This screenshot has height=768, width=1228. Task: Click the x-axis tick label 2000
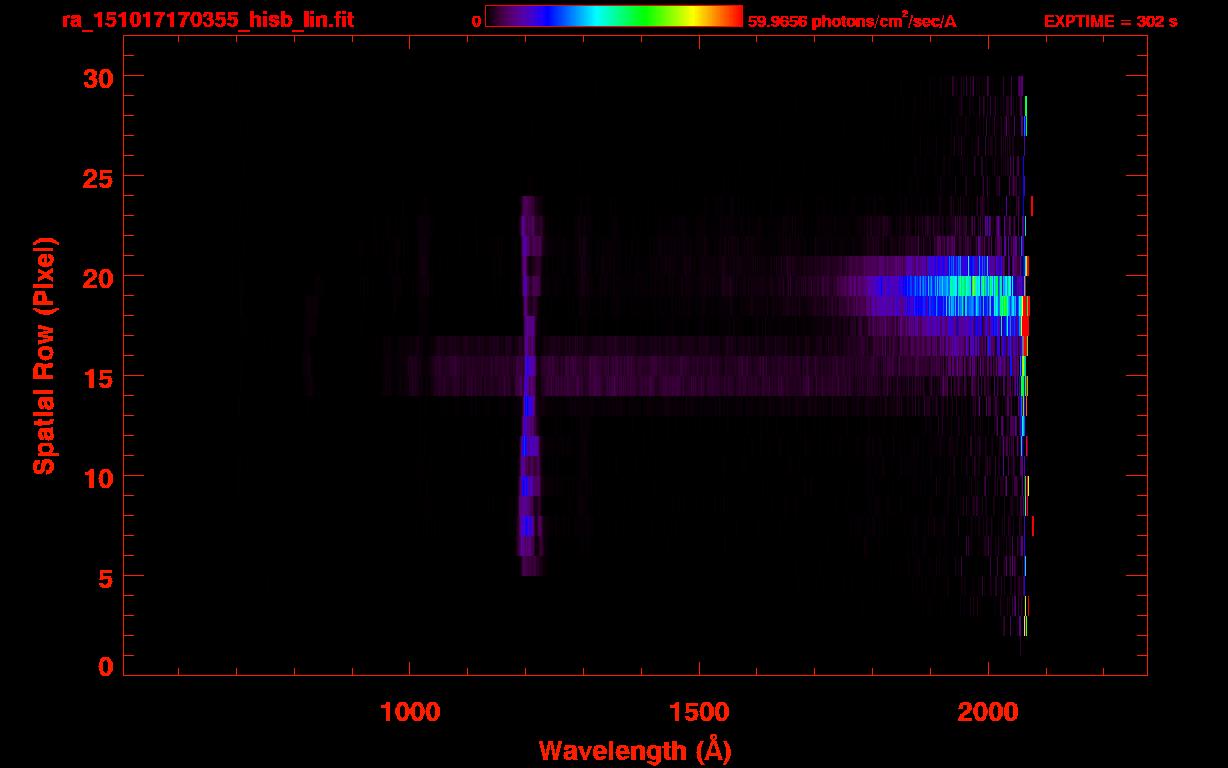pos(988,712)
